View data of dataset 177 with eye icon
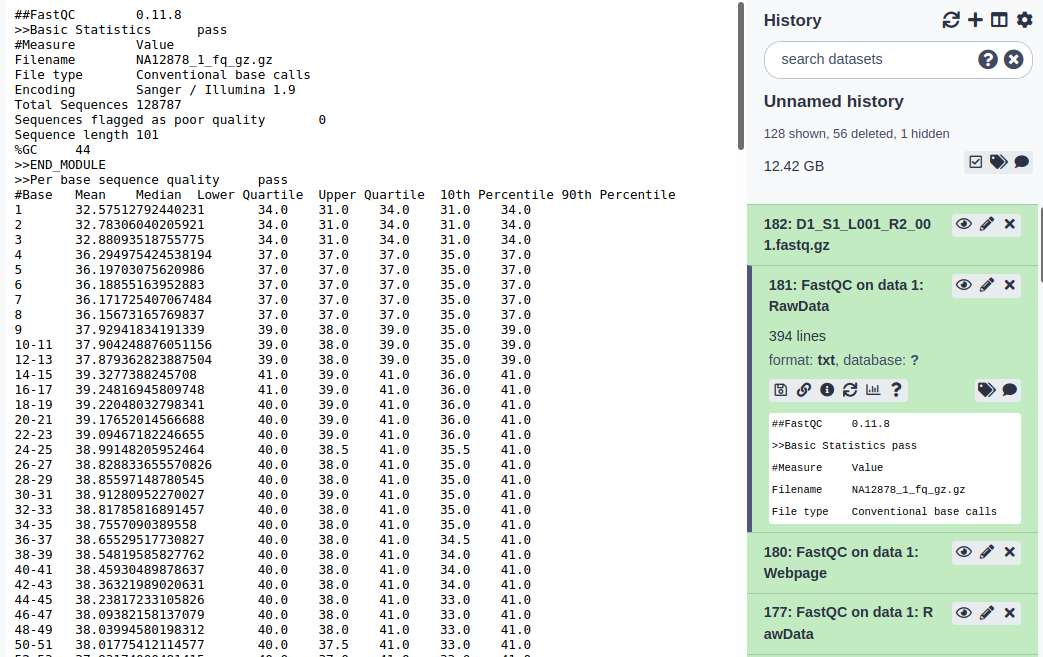1043x657 pixels. click(x=963, y=613)
